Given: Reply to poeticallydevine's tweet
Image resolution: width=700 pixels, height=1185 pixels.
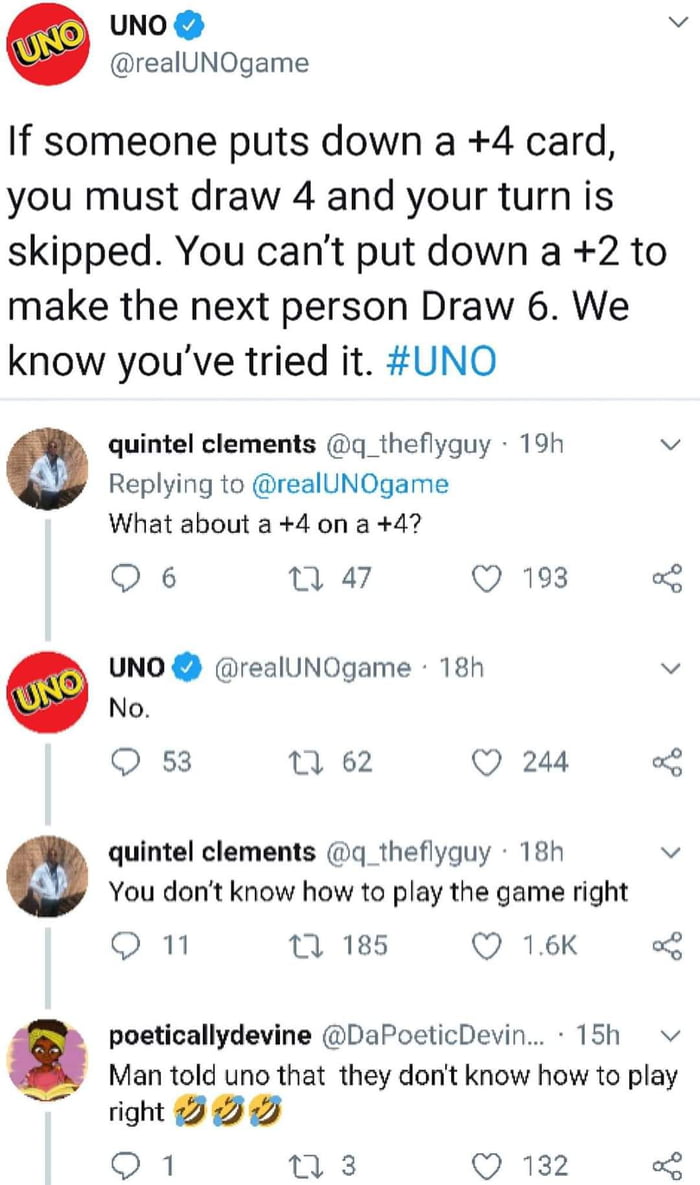Looking at the screenshot, I should [x=125, y=1165].
